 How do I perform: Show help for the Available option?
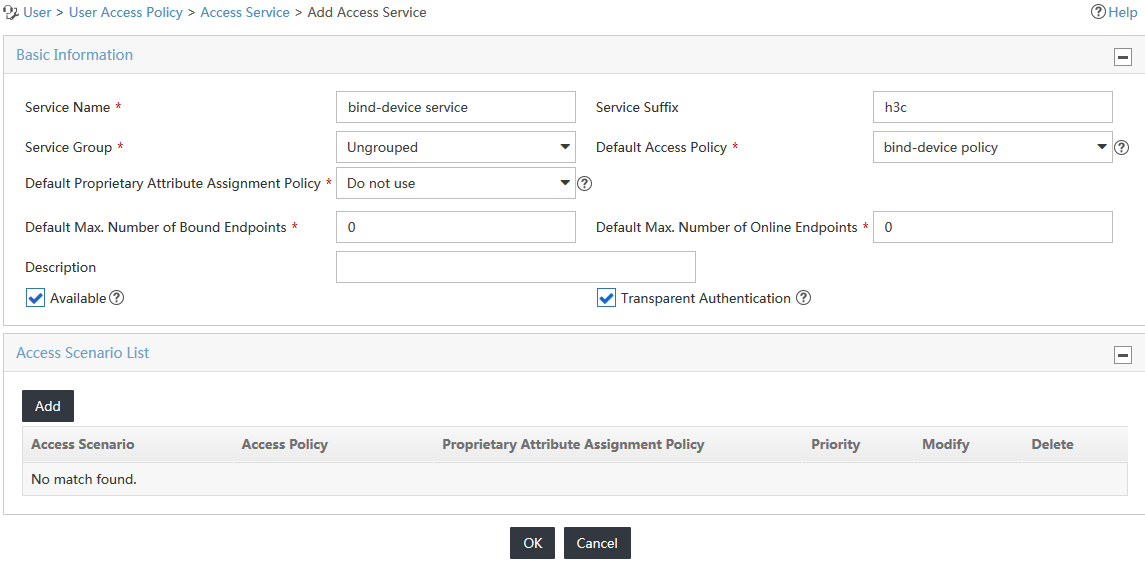(x=116, y=298)
